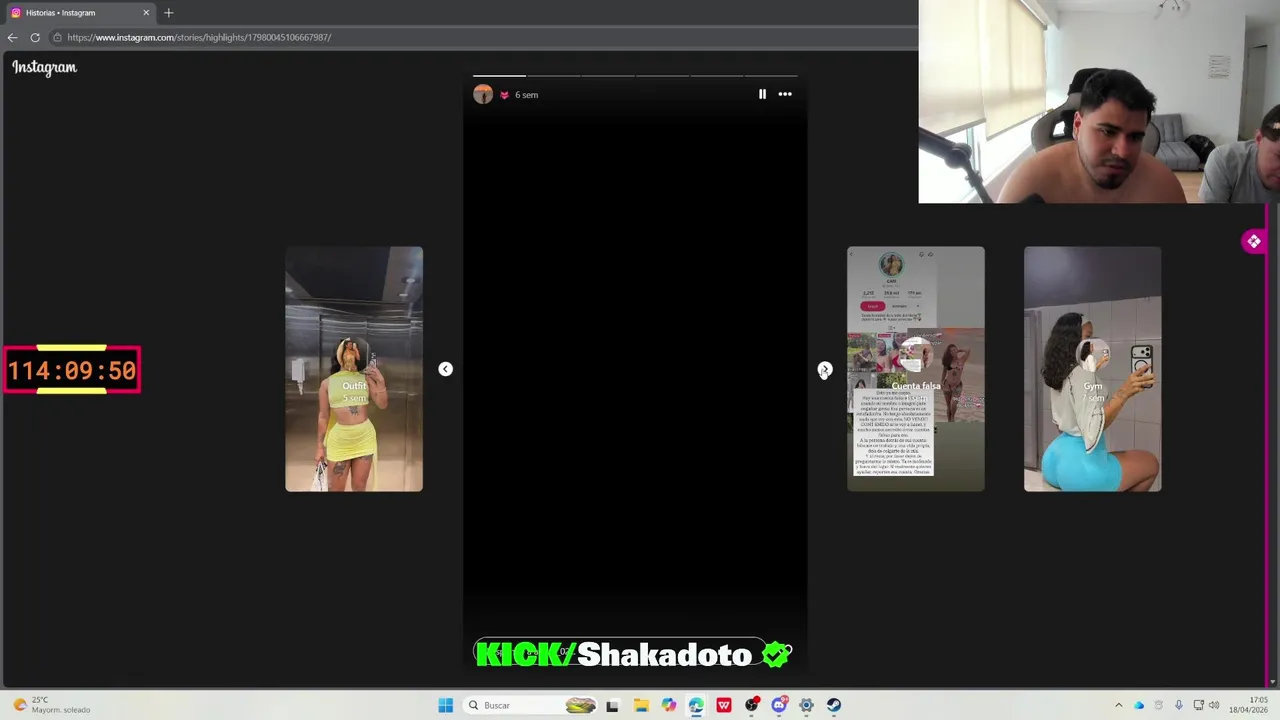The width and height of the screenshot is (1280, 720).
Task: Open the story options three-dot menu
Action: pos(785,94)
